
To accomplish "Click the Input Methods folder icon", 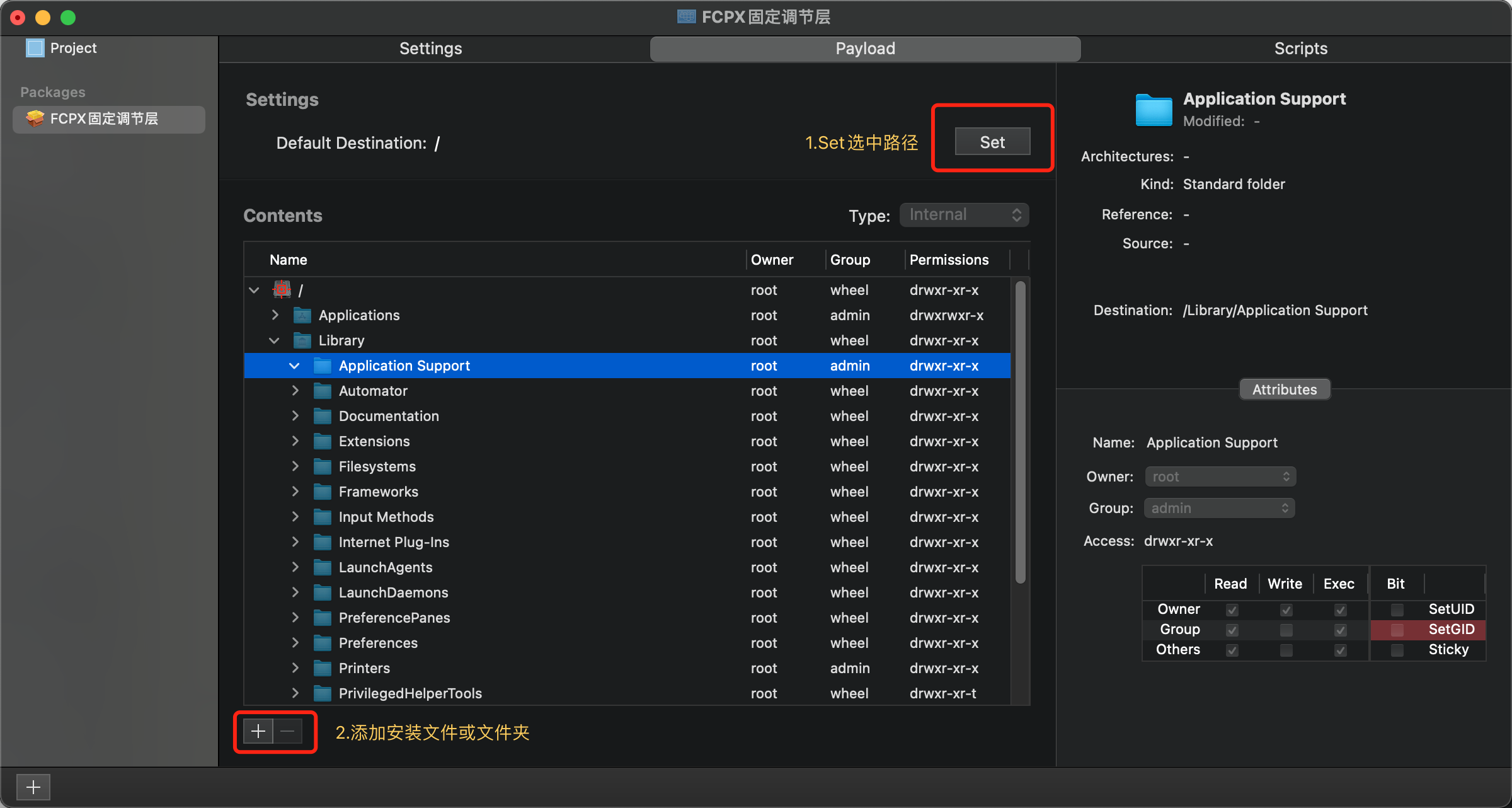I will [323, 517].
